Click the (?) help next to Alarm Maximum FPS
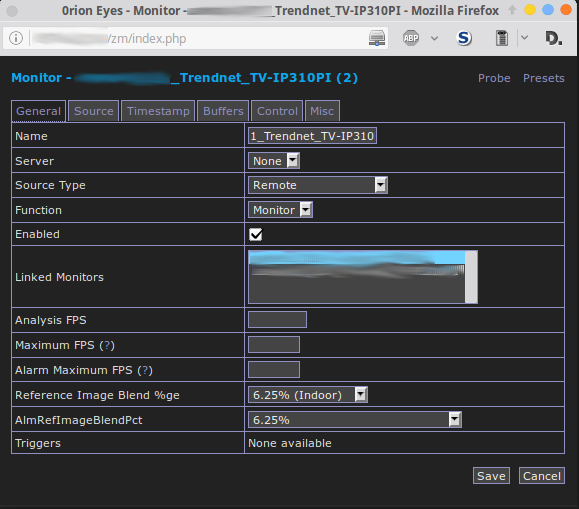Viewport: 579px width, 509px height. click(x=145, y=370)
